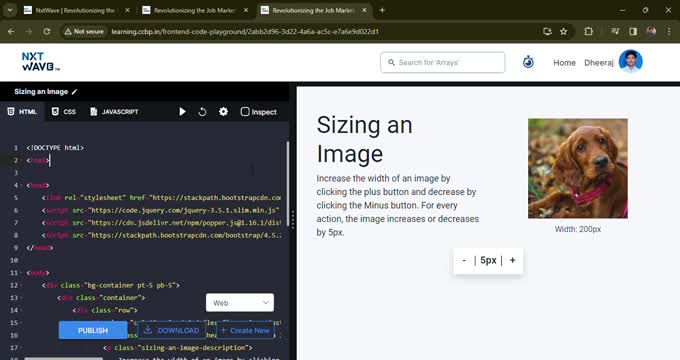Open a new browser tab
The height and width of the screenshot is (360, 680).
[x=382, y=10]
